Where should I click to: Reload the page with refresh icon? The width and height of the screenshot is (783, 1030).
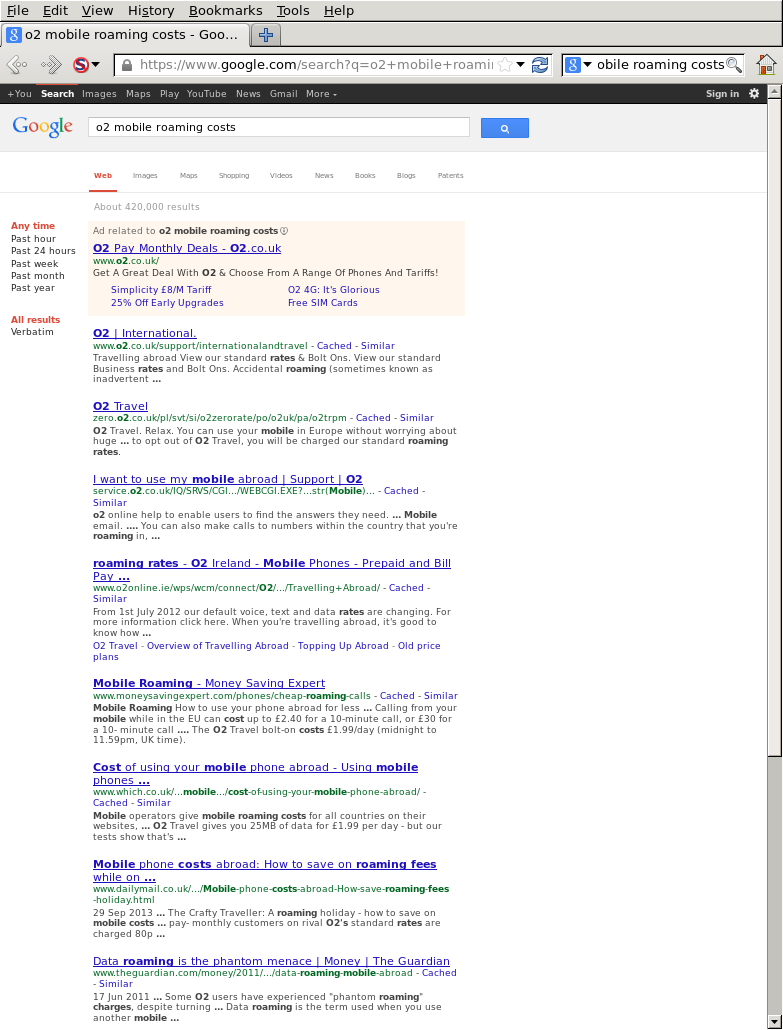[x=540, y=65]
